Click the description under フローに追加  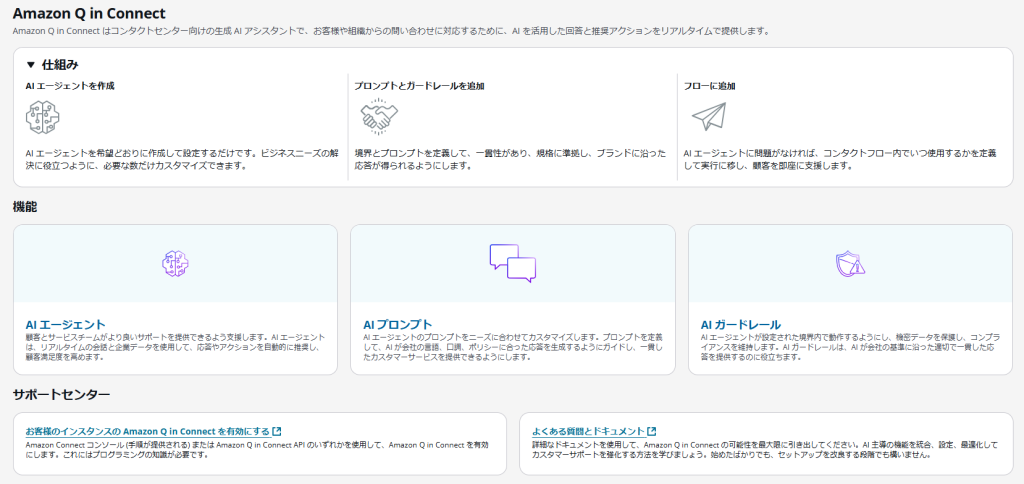point(840,159)
